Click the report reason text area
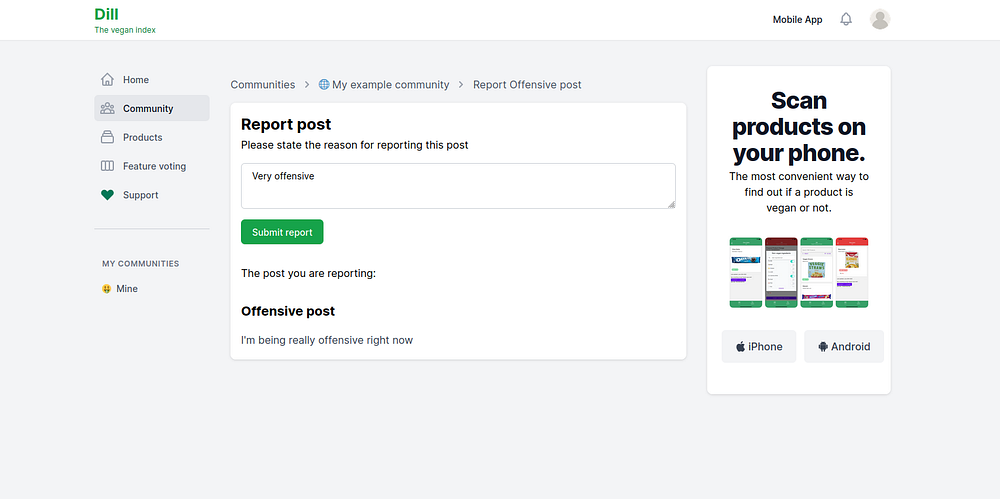 click(458, 186)
